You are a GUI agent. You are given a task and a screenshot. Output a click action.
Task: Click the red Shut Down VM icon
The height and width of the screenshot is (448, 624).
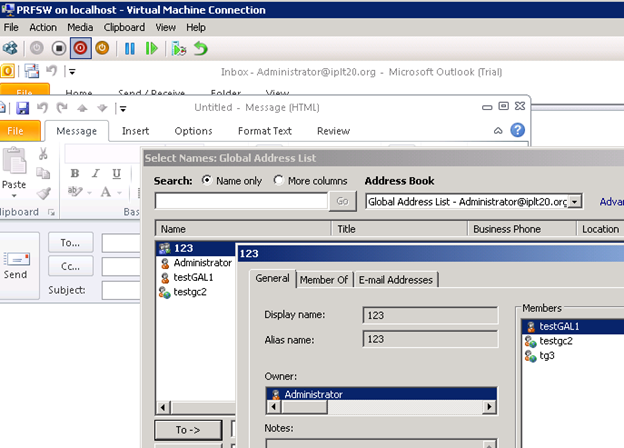pos(80,48)
